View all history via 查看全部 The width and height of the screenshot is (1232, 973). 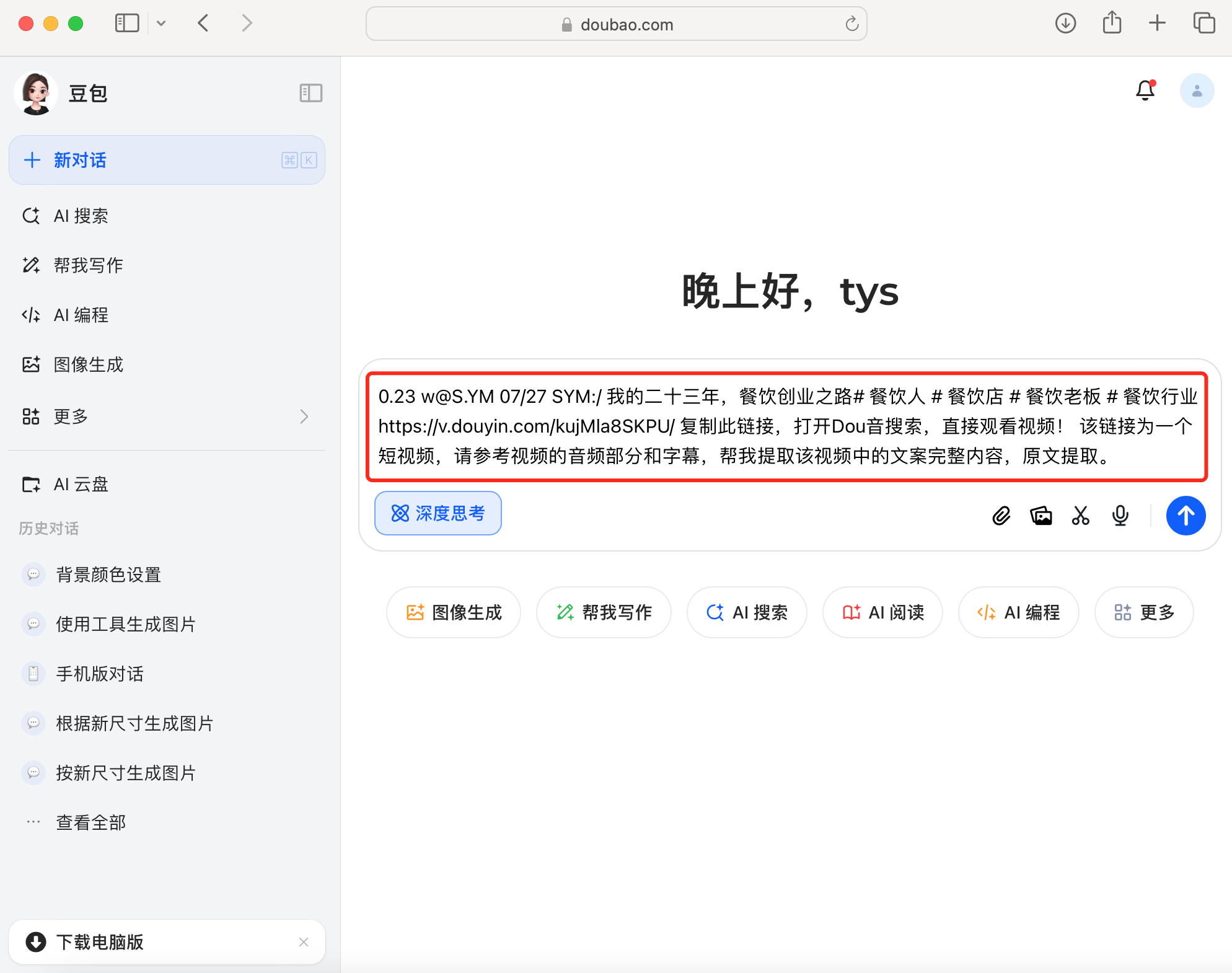[x=167, y=822]
